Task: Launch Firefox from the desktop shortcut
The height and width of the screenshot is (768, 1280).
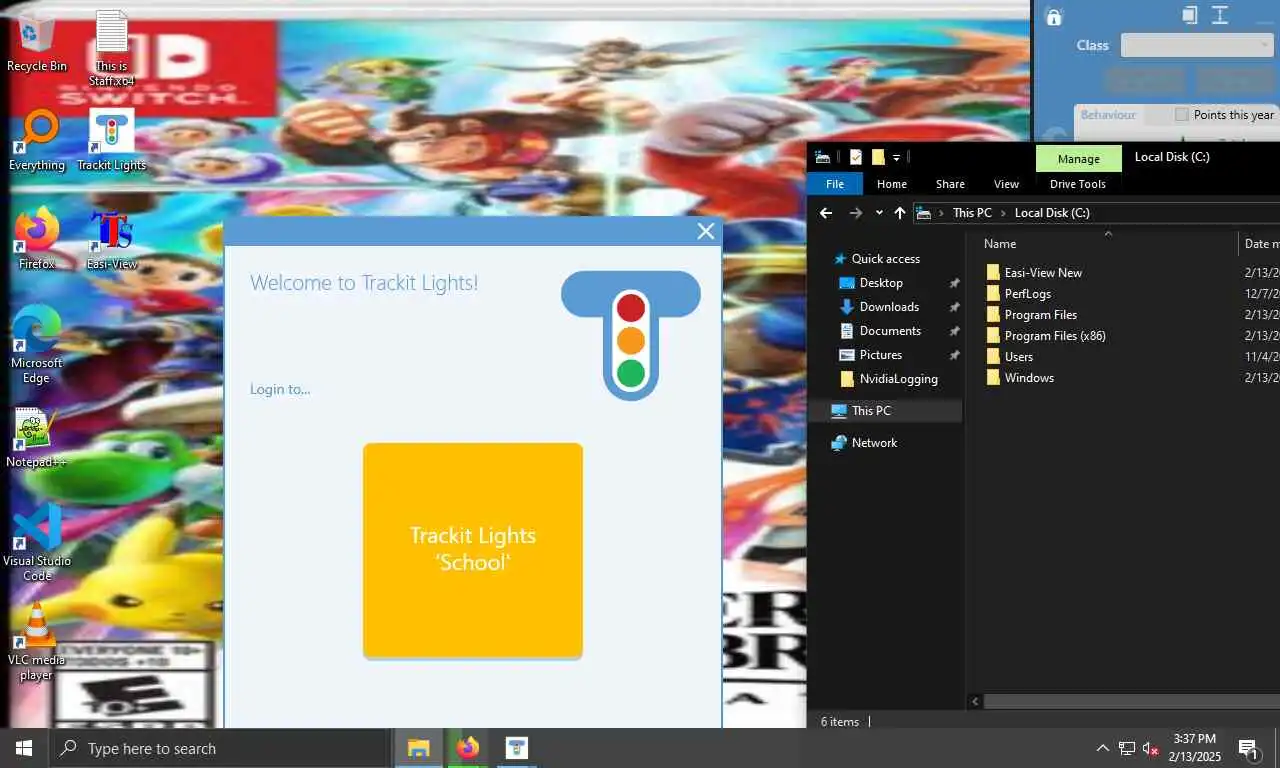Action: click(x=36, y=239)
